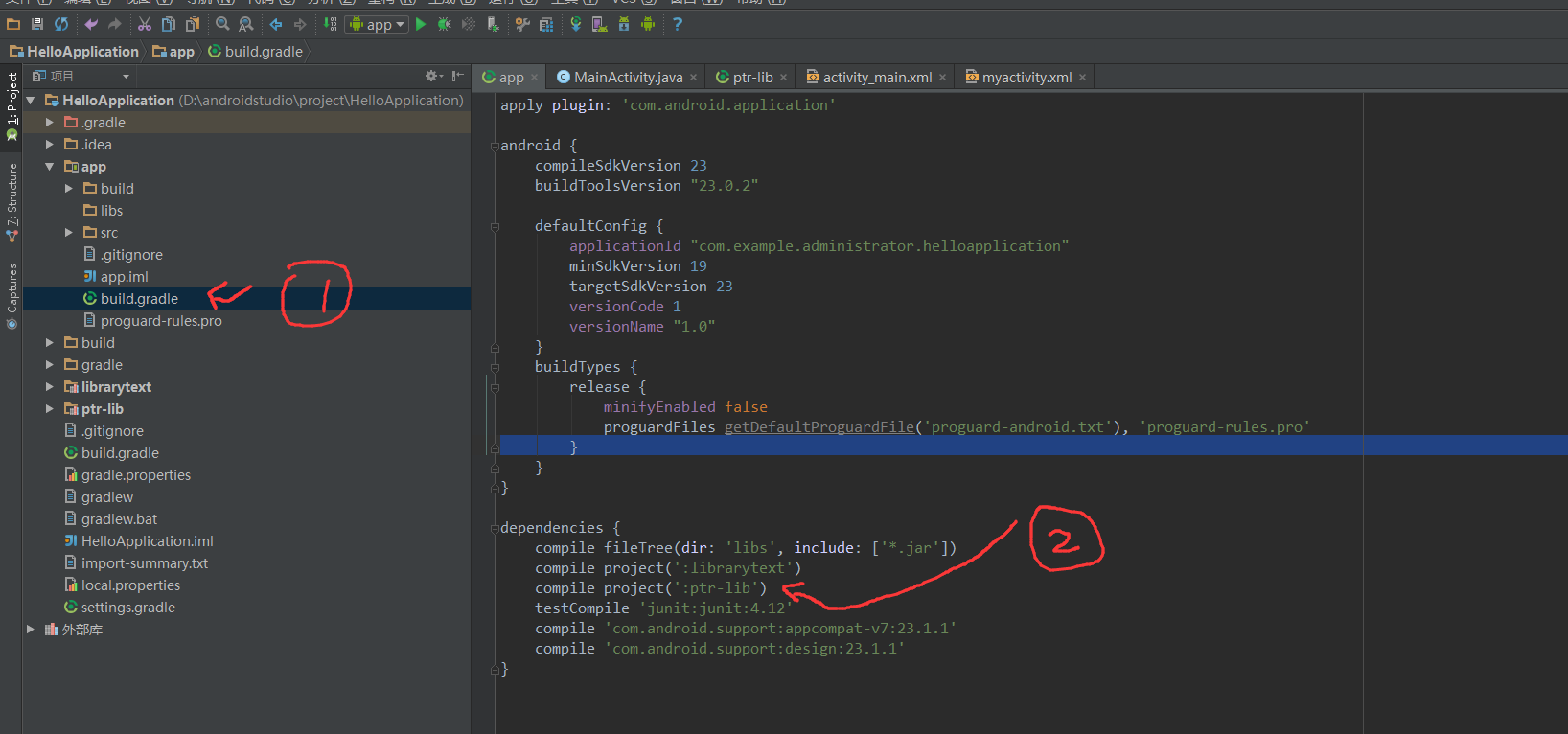The width and height of the screenshot is (1568, 734).
Task: Collapse the app module folder
Action: [50, 167]
